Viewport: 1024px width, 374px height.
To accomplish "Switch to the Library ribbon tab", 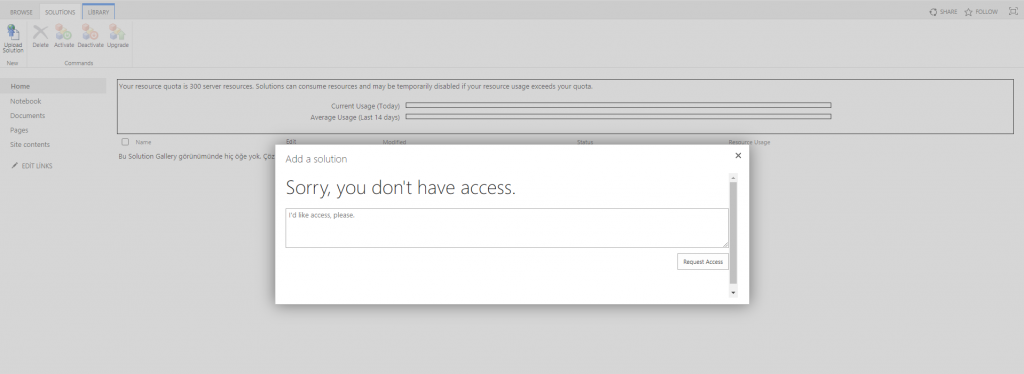I will pos(99,12).
